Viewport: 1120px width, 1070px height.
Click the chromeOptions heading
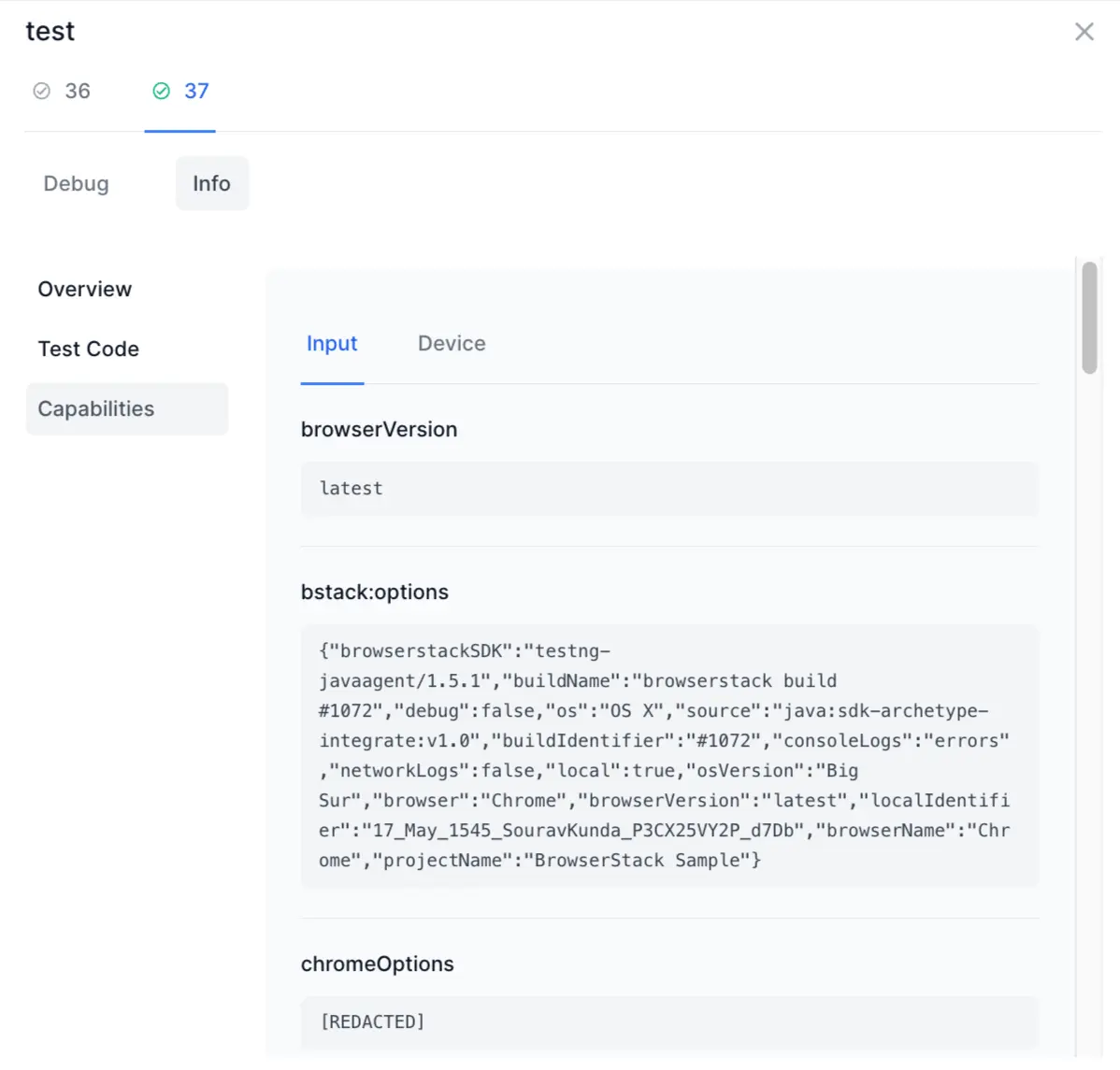click(377, 963)
